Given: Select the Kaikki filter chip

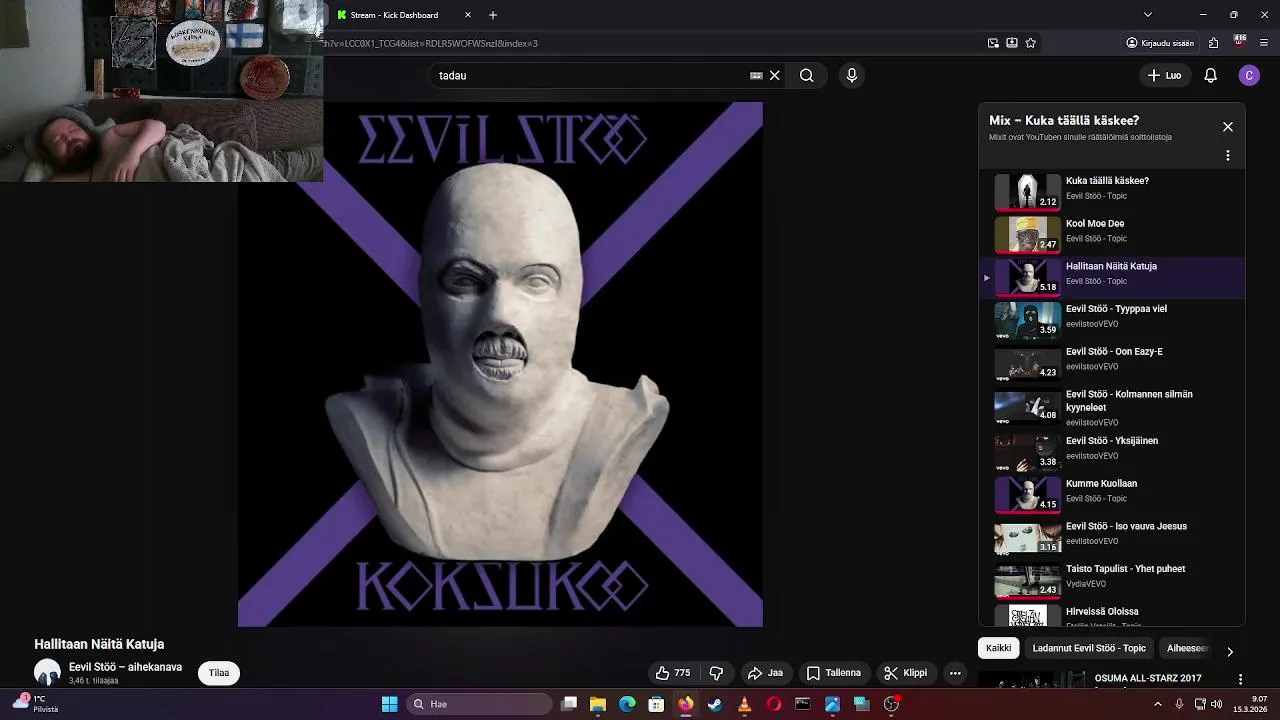Looking at the screenshot, I should coord(999,648).
